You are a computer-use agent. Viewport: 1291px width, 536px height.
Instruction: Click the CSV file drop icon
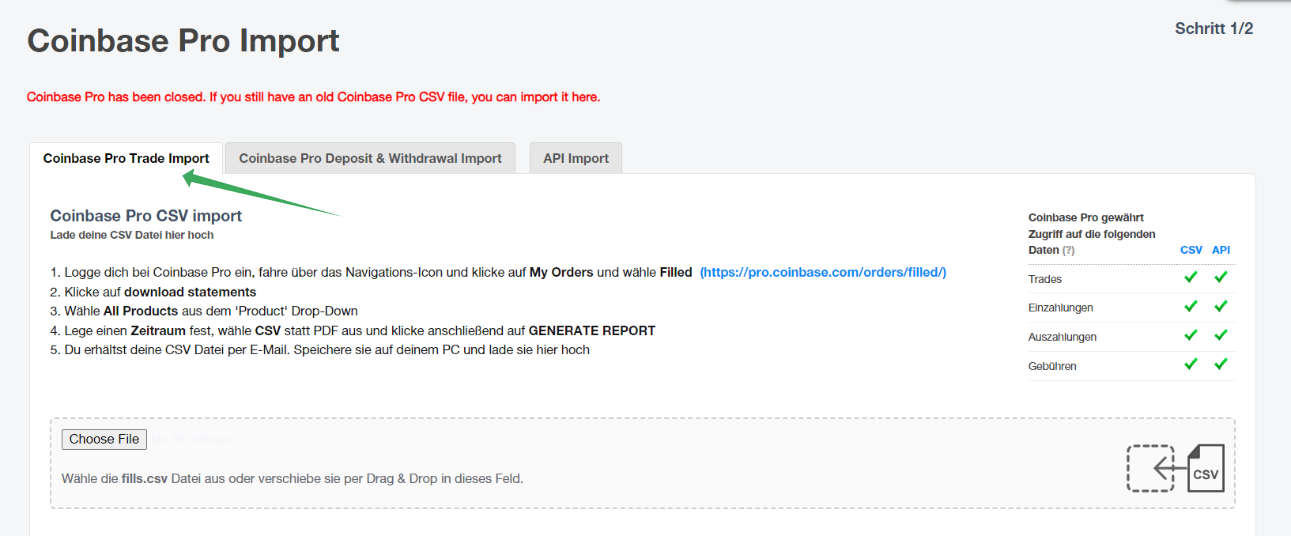point(1175,468)
